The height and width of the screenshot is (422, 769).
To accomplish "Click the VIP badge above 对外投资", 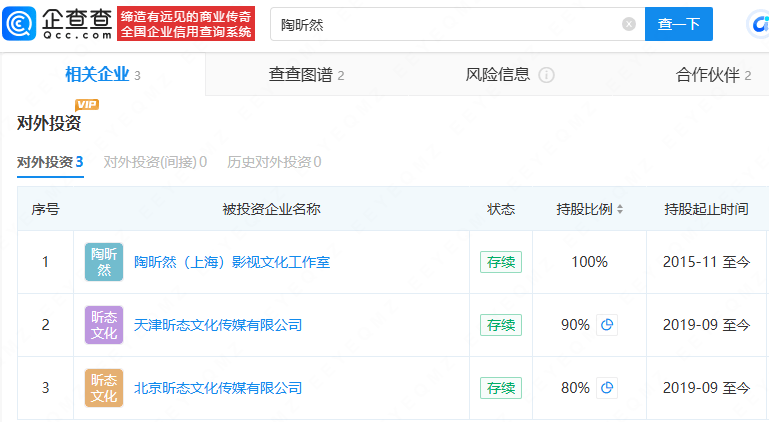I will pyautogui.click(x=87, y=105).
